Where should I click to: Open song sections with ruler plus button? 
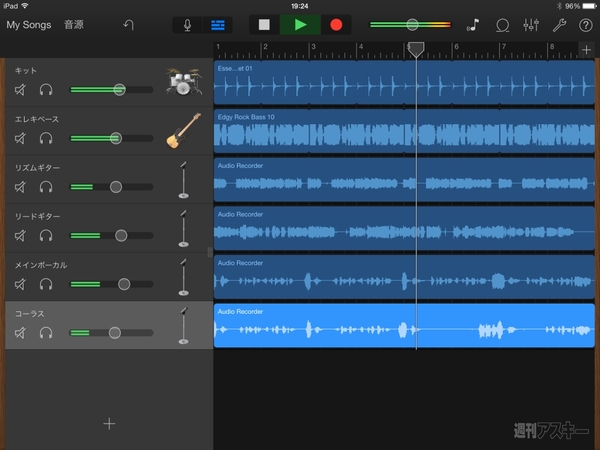coord(586,50)
